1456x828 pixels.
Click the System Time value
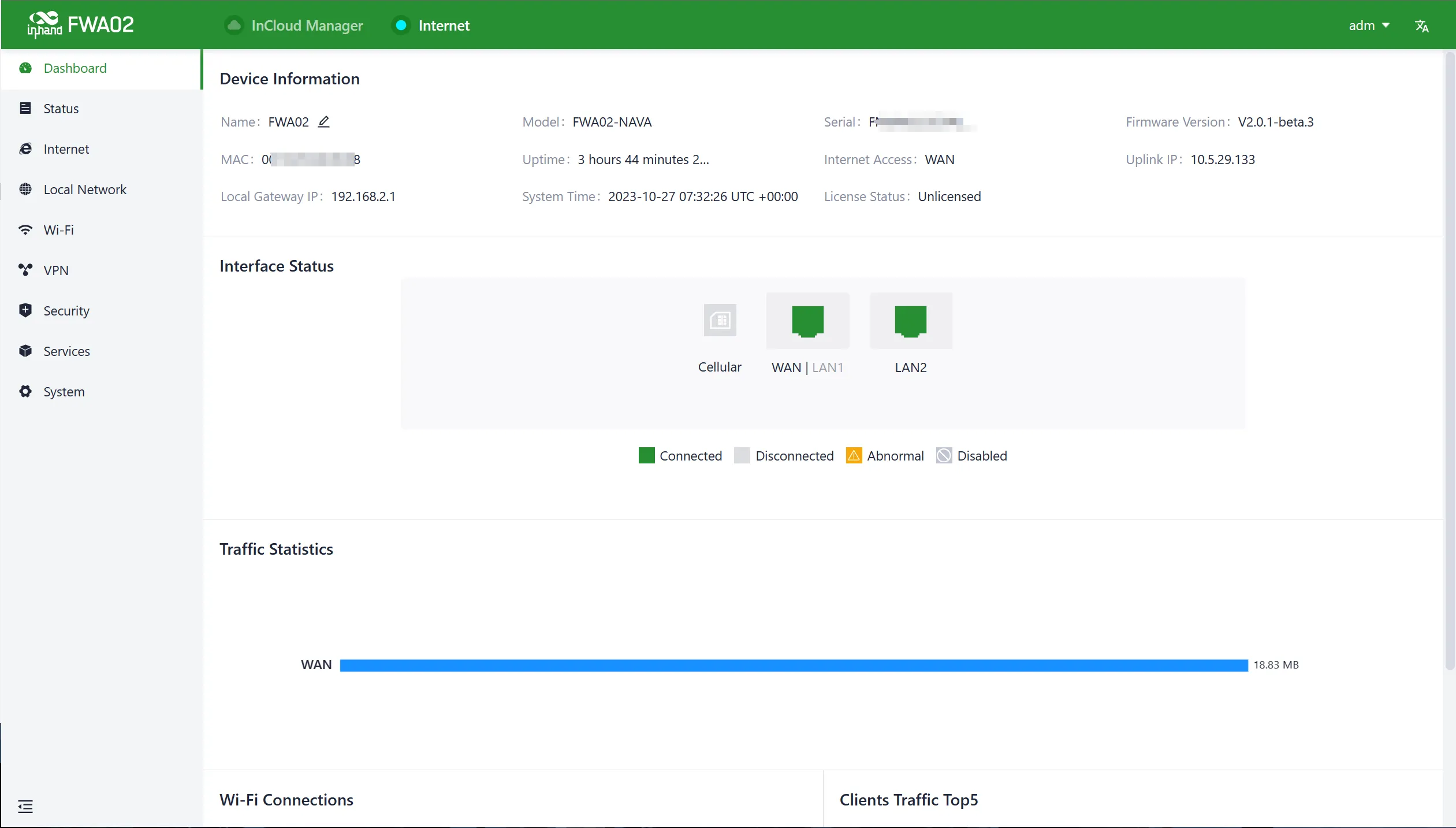703,196
